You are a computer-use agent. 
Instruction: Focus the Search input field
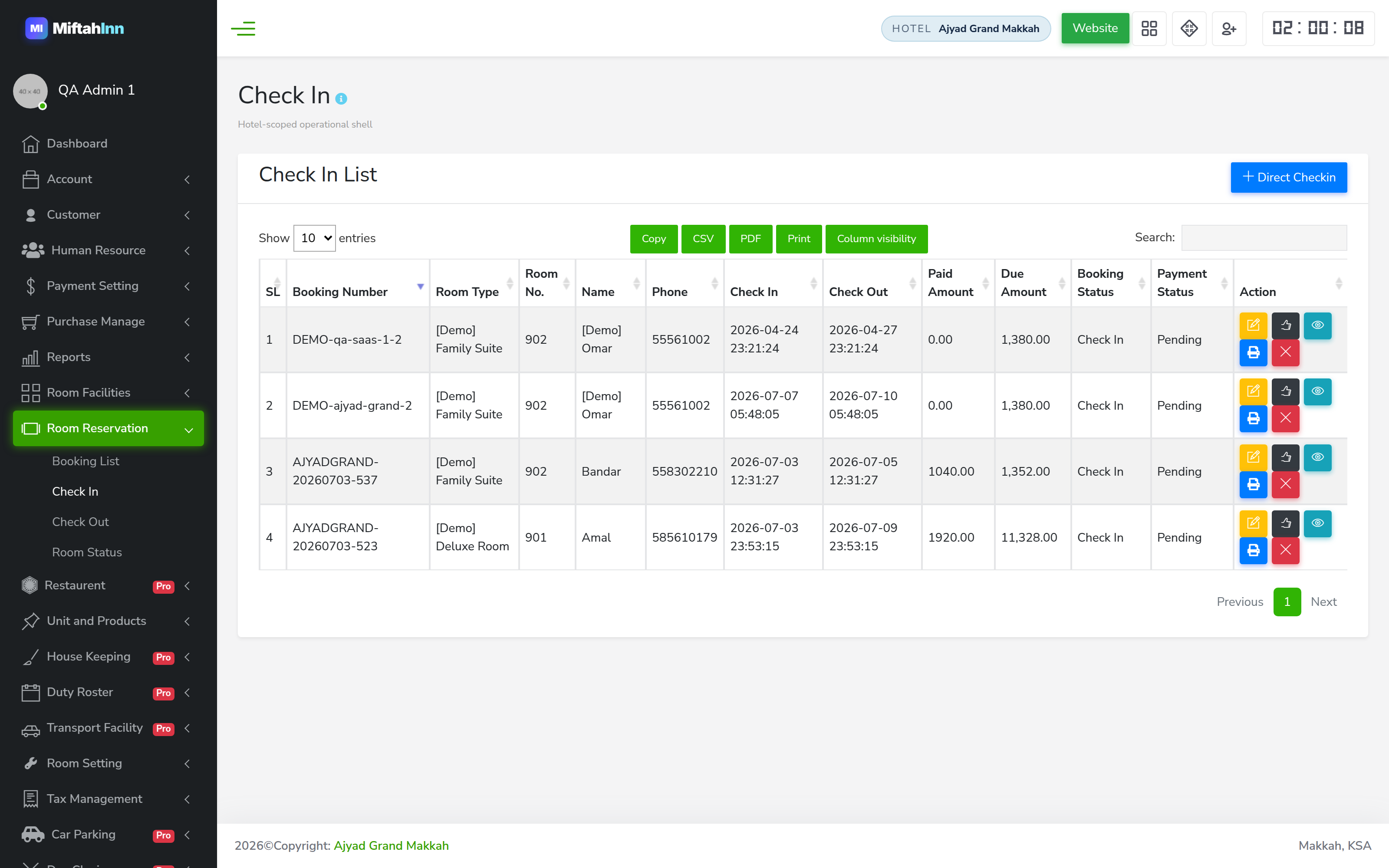pyautogui.click(x=1264, y=238)
